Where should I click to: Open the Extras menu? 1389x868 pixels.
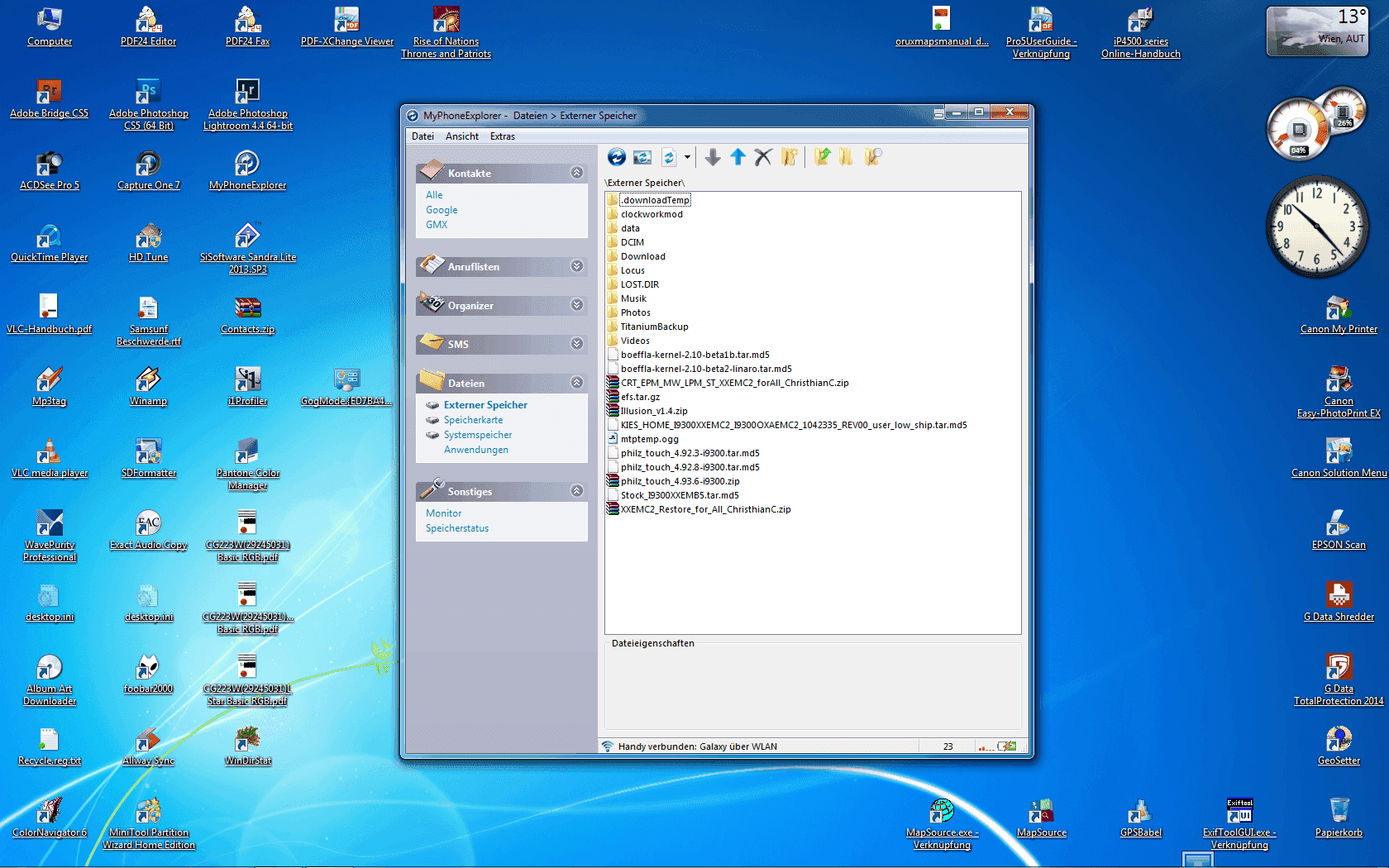pos(502,136)
